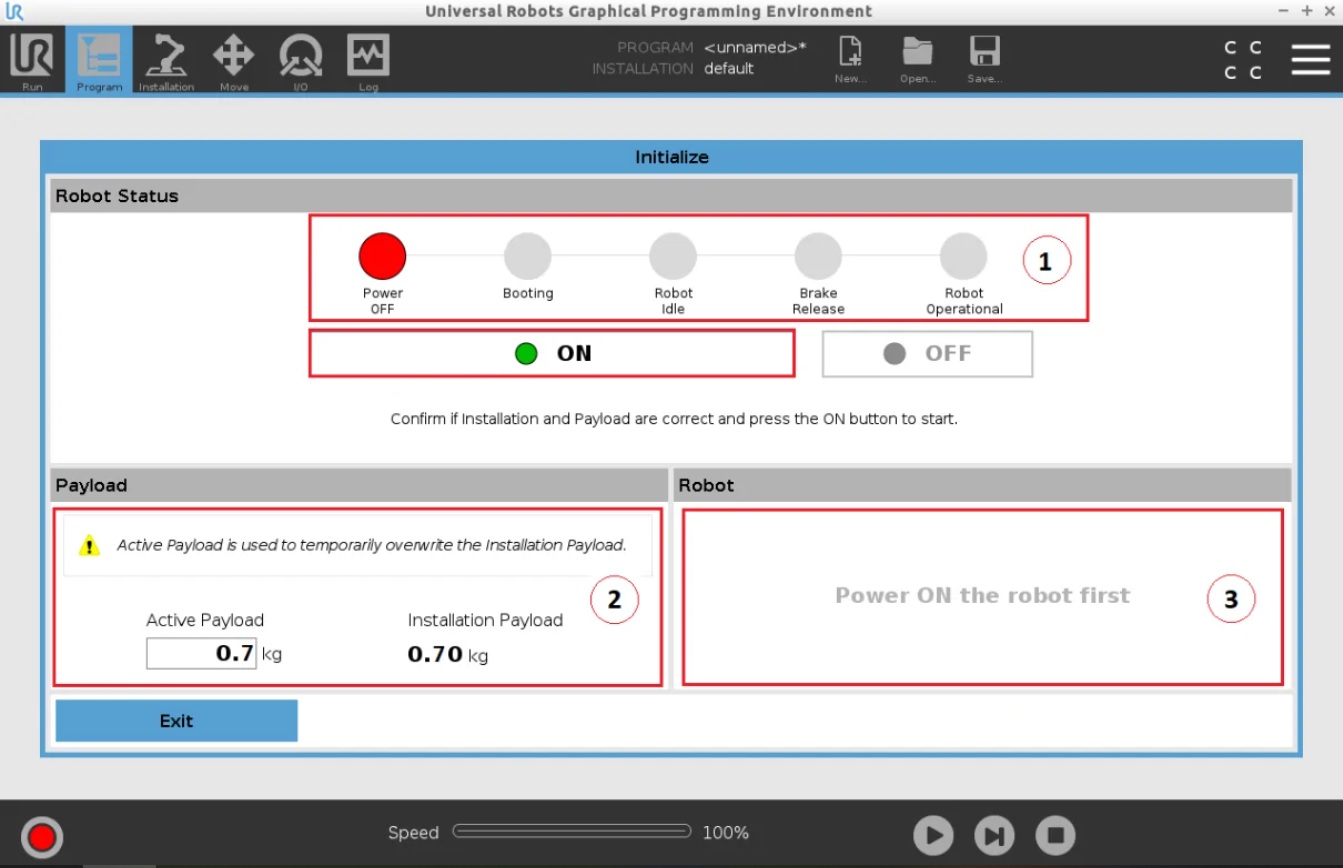Click the Brake Release status circle
1343x868 pixels.
tap(818, 256)
